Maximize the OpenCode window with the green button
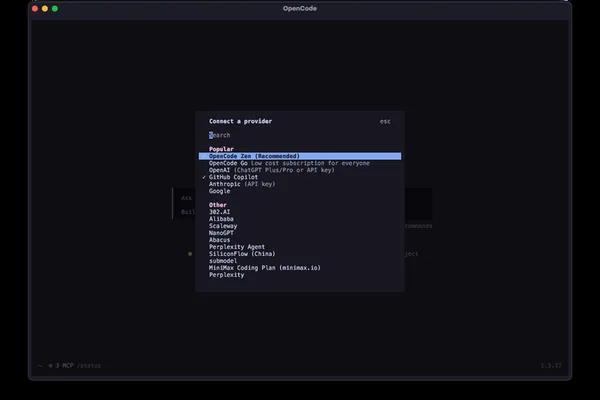Screen dimensions: 600x400 coord(55,8)
